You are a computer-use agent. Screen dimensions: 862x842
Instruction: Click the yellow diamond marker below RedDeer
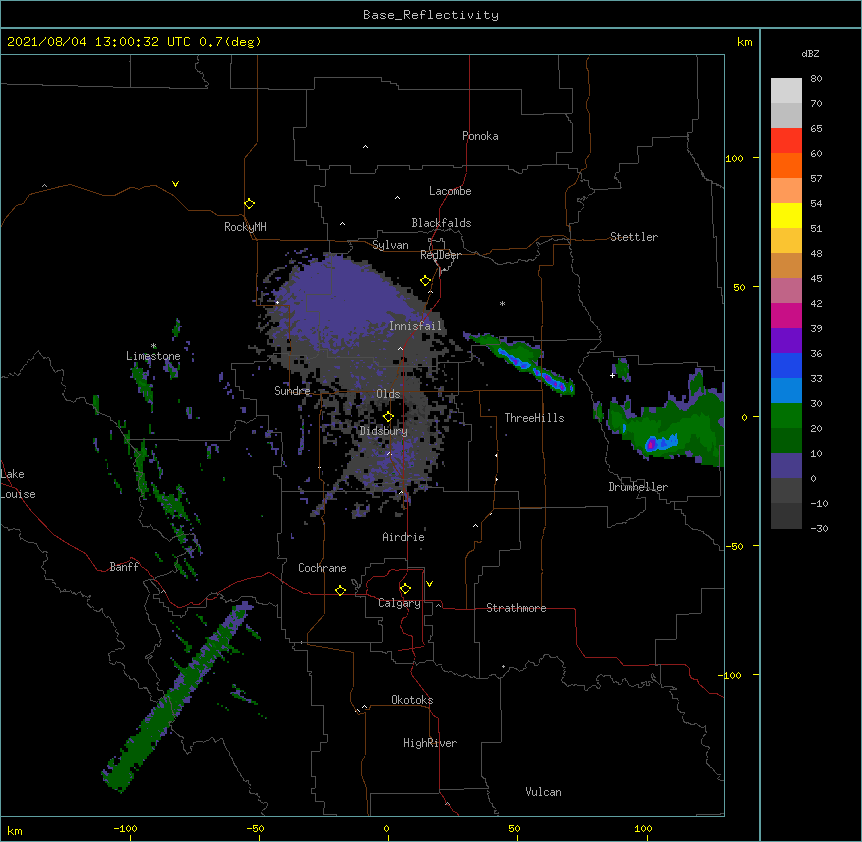coord(426,281)
